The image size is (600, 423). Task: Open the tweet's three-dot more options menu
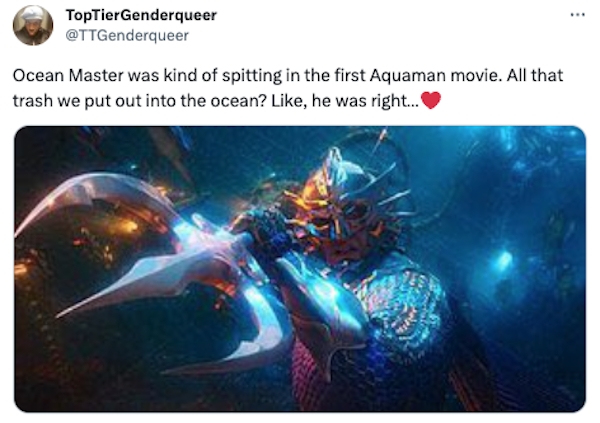(577, 15)
